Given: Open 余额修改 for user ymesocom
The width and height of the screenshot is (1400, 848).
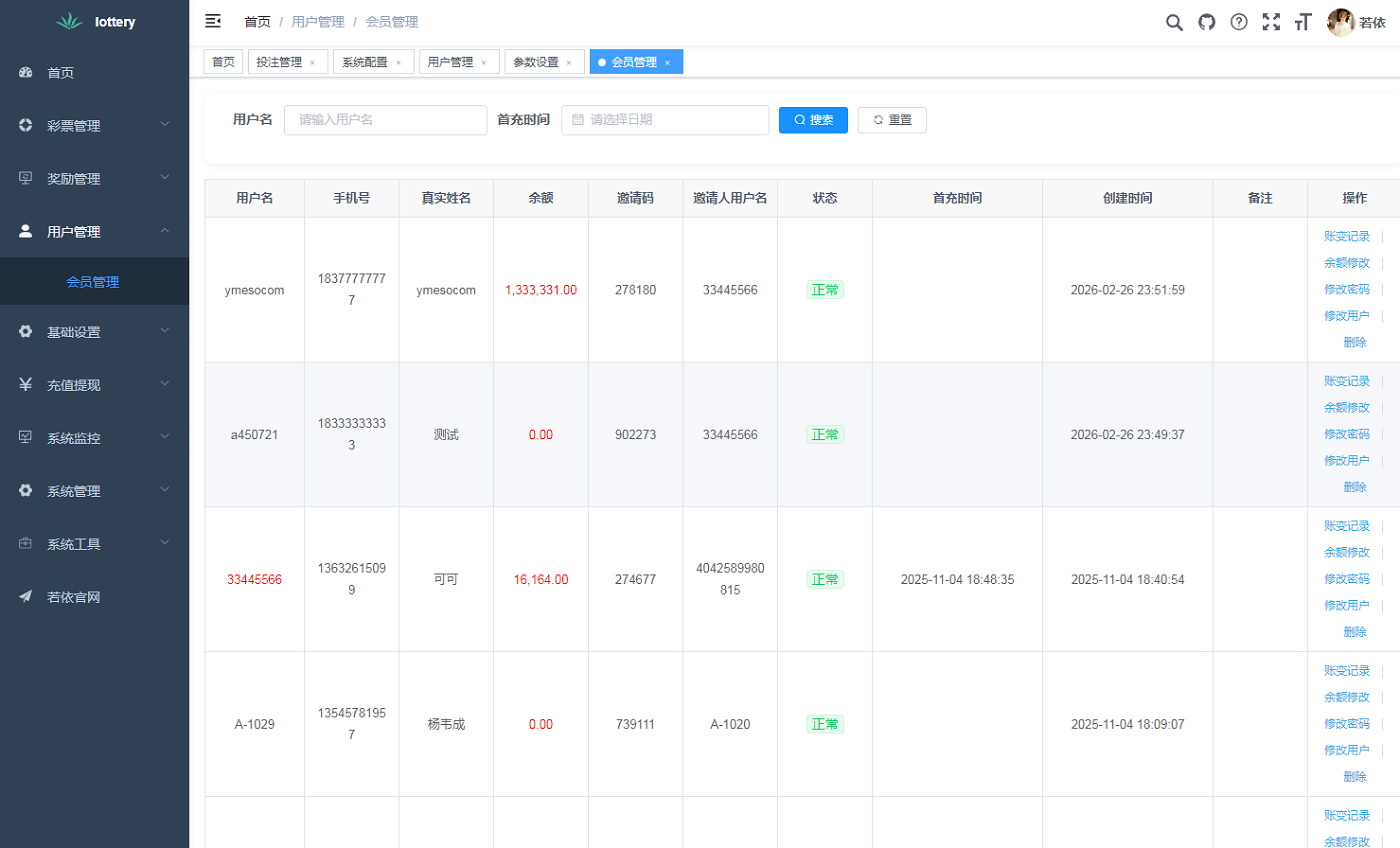Looking at the screenshot, I should pos(1346,263).
